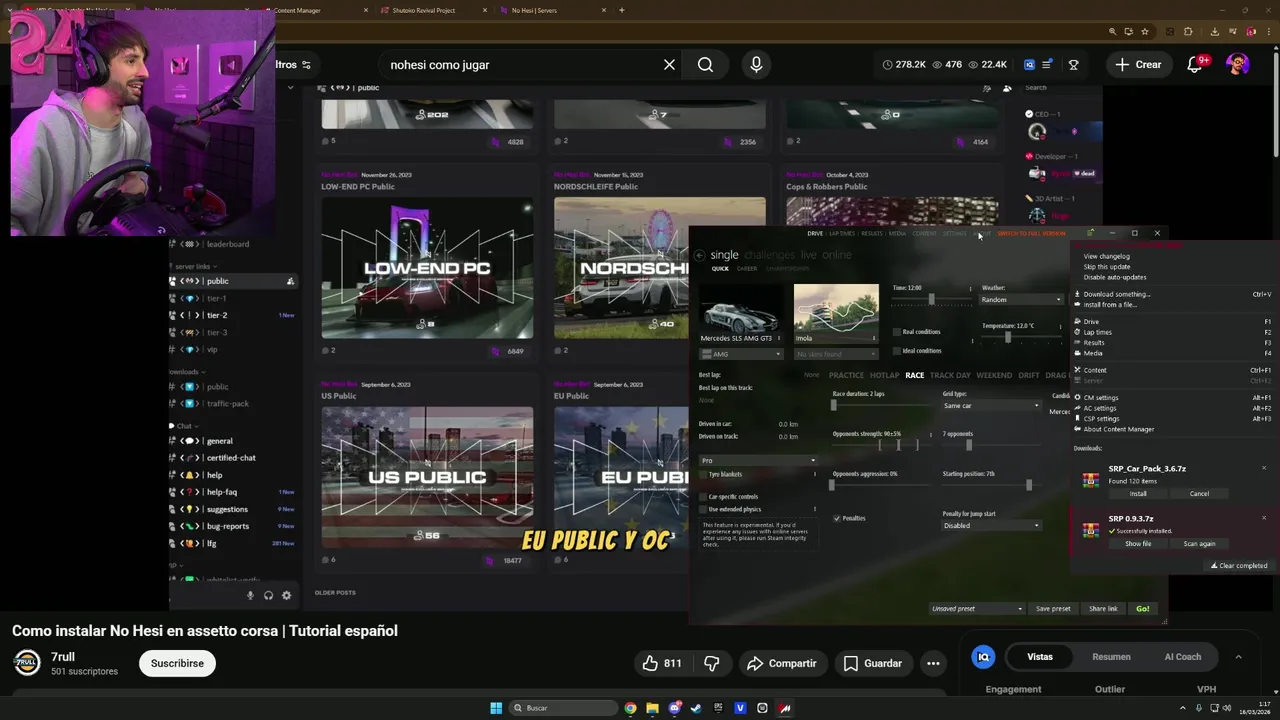Open YouTube notifications bell

(1194, 65)
